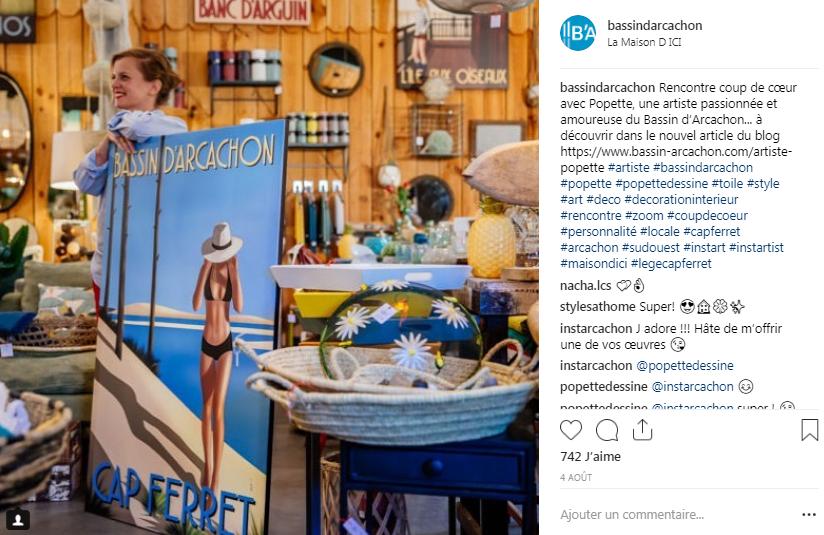Share the post with the share icon
Viewport: 824px width, 535px height.
pos(642,430)
